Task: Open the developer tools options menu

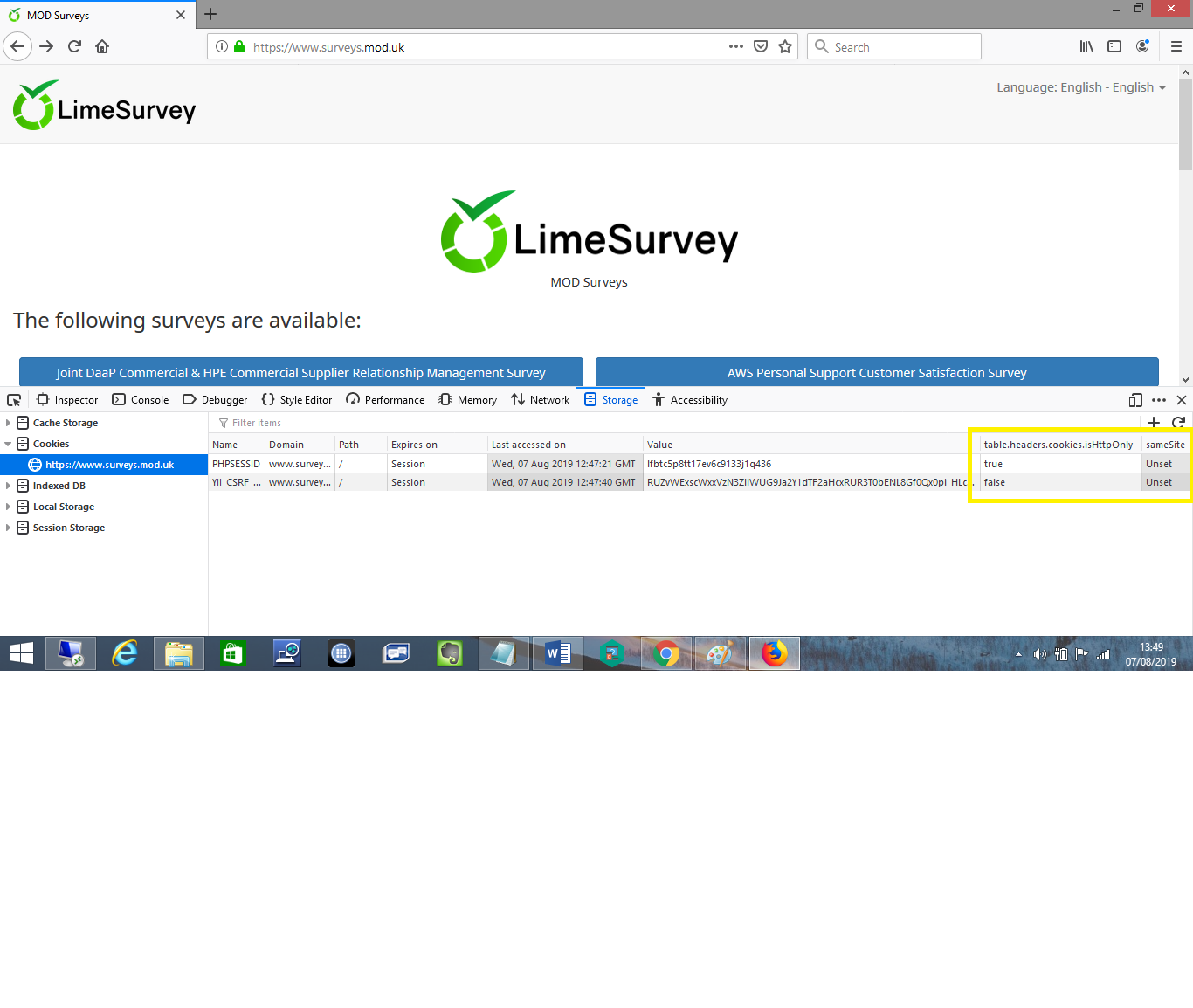Action: pyautogui.click(x=1159, y=400)
